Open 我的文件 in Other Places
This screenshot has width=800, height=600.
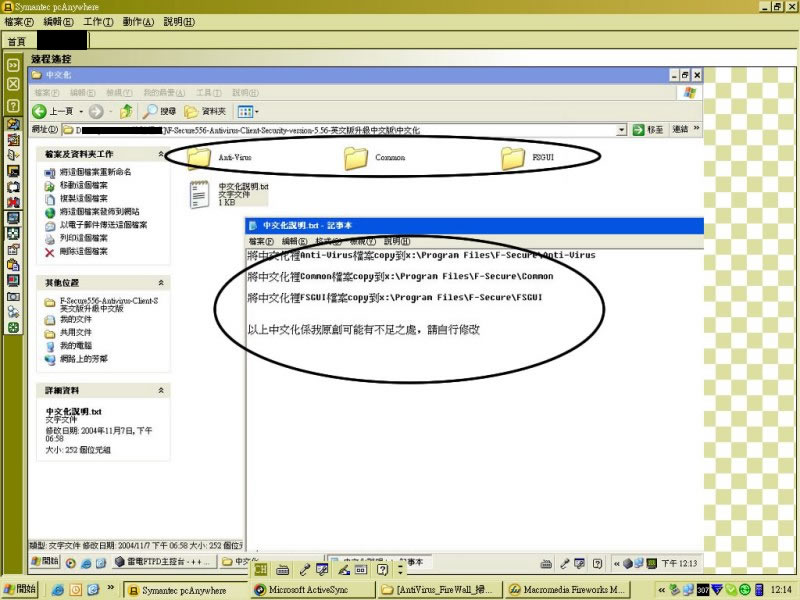point(76,319)
